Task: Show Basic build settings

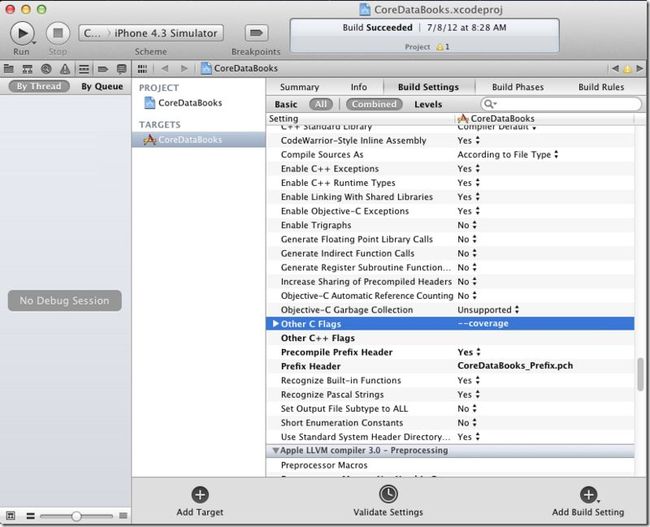Action: pos(286,104)
